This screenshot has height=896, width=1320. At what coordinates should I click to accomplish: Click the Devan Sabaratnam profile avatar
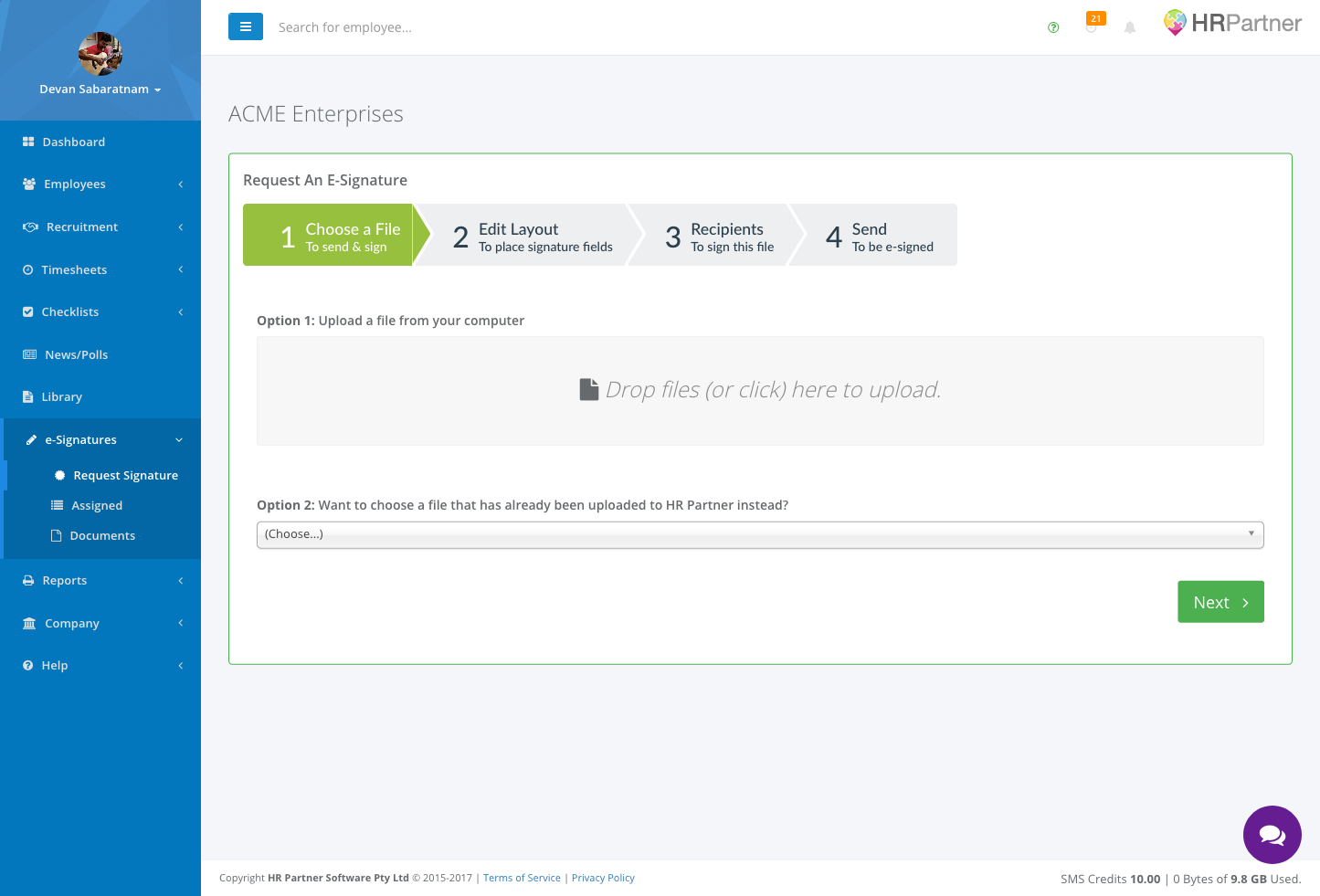[100, 54]
